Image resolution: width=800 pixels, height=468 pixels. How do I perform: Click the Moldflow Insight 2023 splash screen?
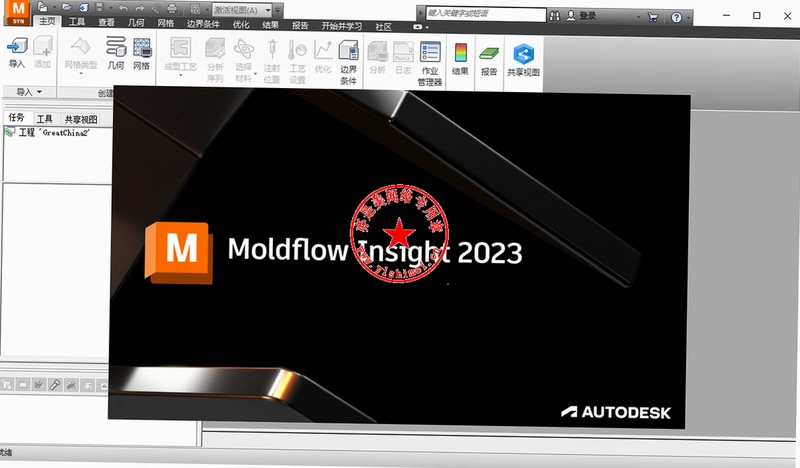click(x=399, y=255)
